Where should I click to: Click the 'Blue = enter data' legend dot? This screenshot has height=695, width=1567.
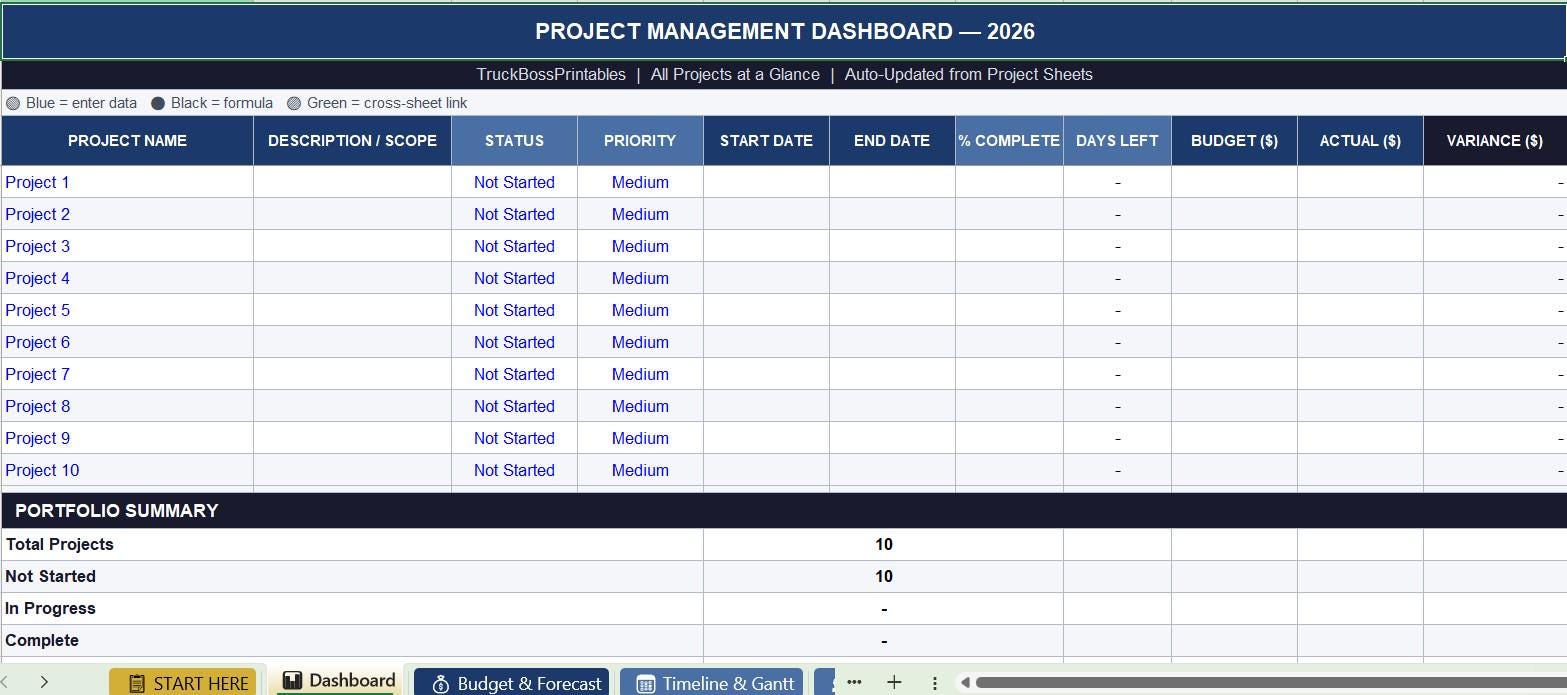click(x=13, y=103)
